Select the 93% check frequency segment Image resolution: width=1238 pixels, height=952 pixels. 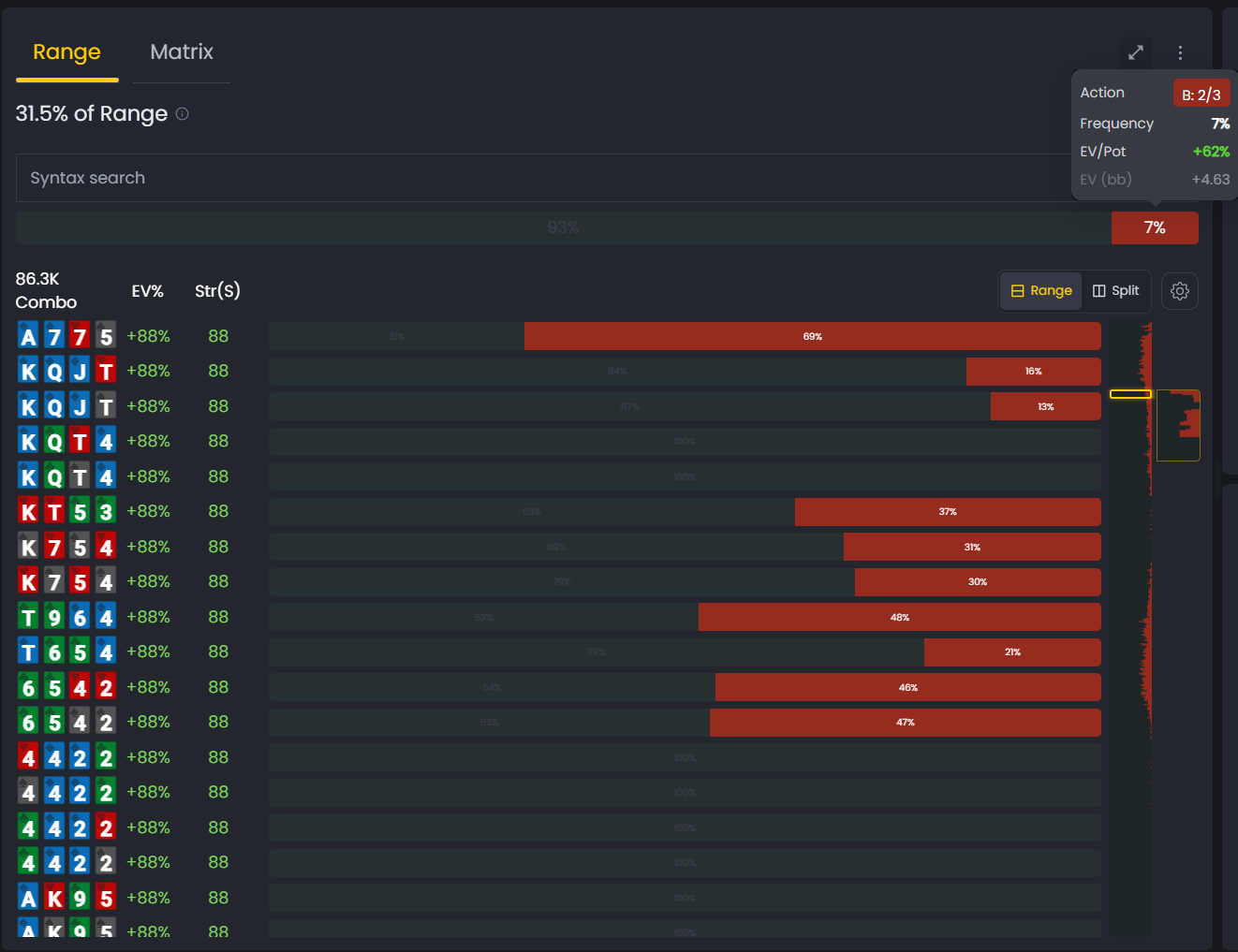(562, 227)
